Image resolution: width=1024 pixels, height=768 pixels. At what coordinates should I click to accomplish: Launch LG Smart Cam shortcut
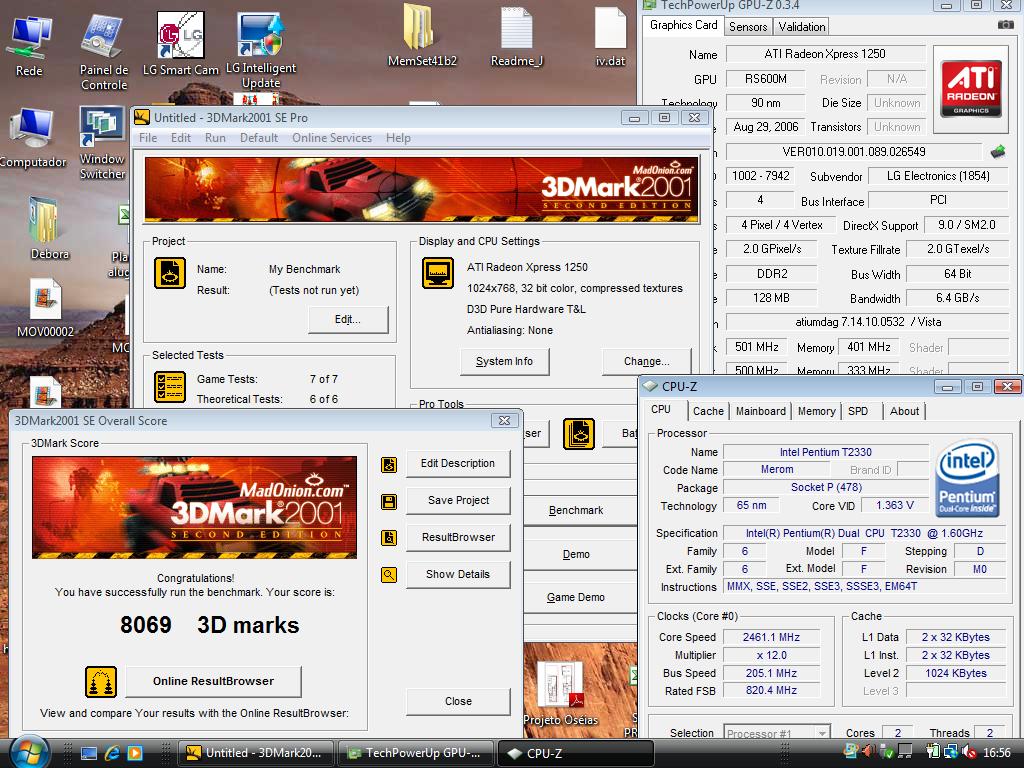coord(180,43)
